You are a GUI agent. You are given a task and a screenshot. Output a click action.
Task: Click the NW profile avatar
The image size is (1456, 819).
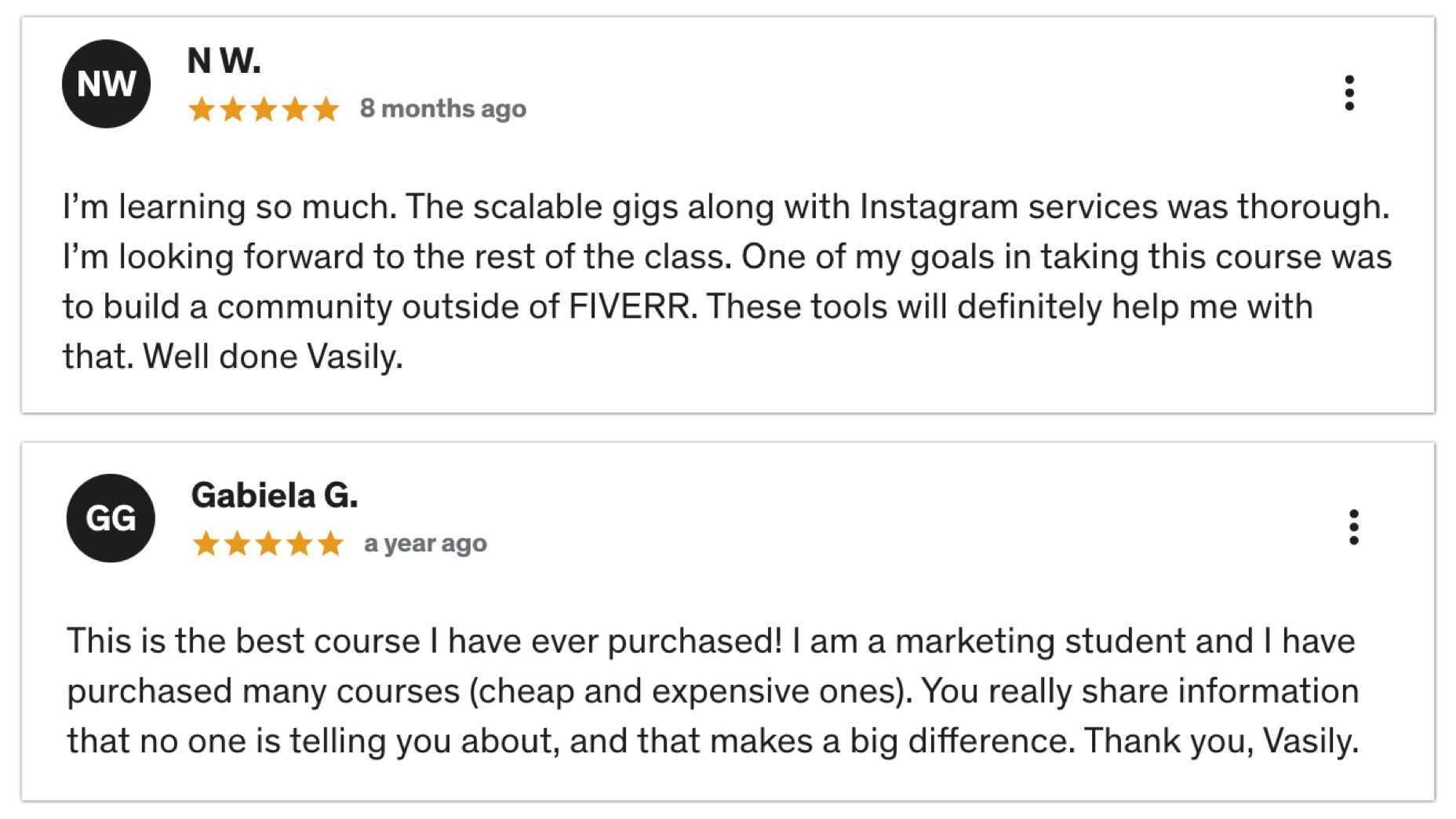[x=106, y=84]
